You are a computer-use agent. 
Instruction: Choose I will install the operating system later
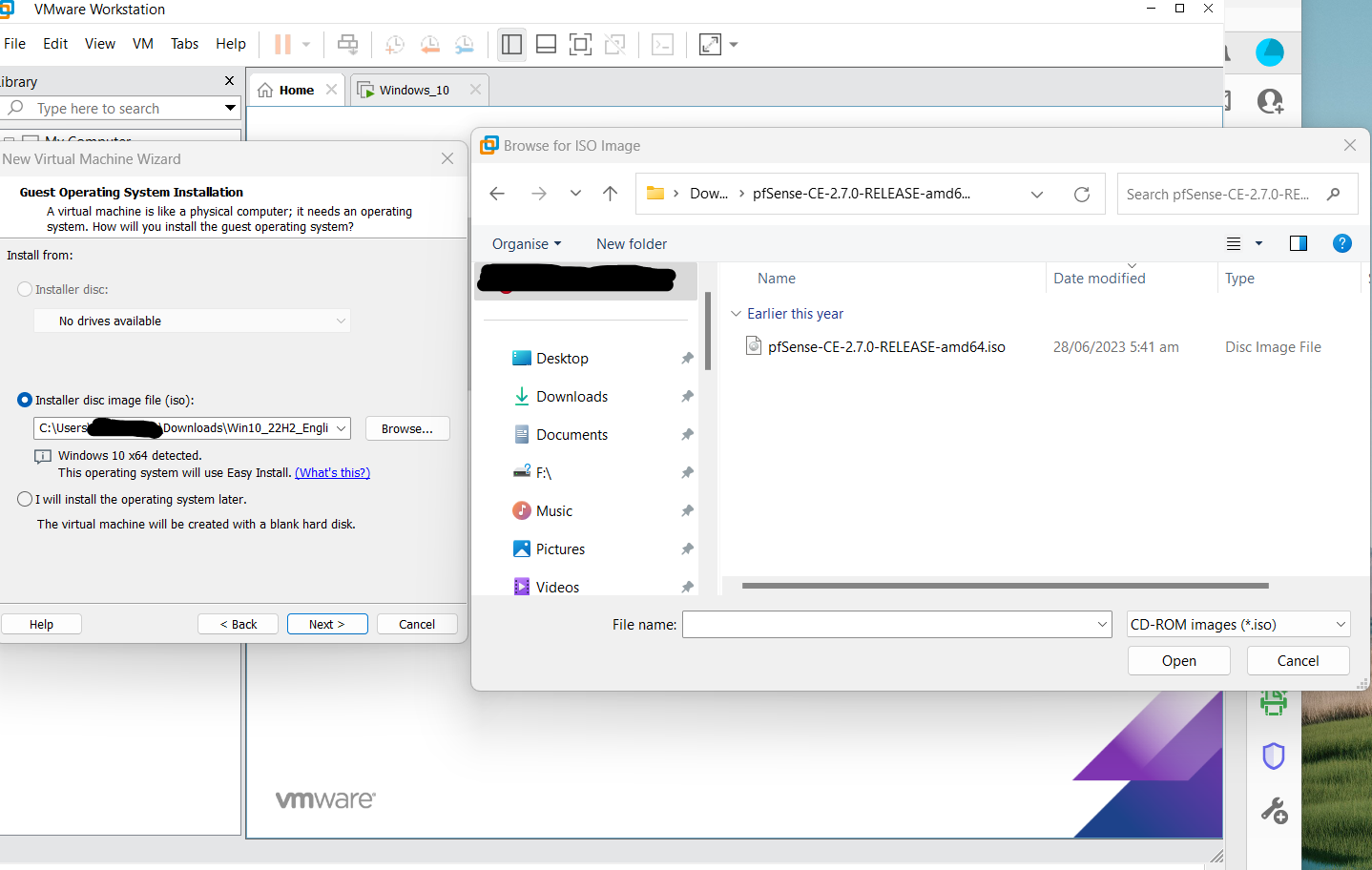[25, 499]
